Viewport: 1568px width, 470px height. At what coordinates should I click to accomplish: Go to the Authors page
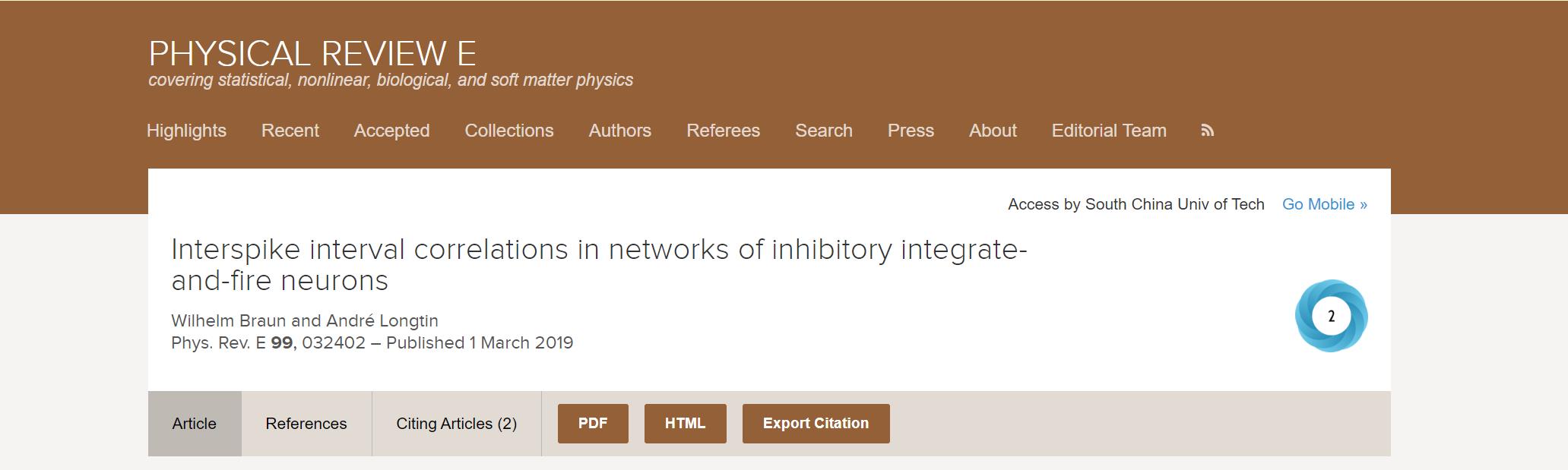point(620,131)
